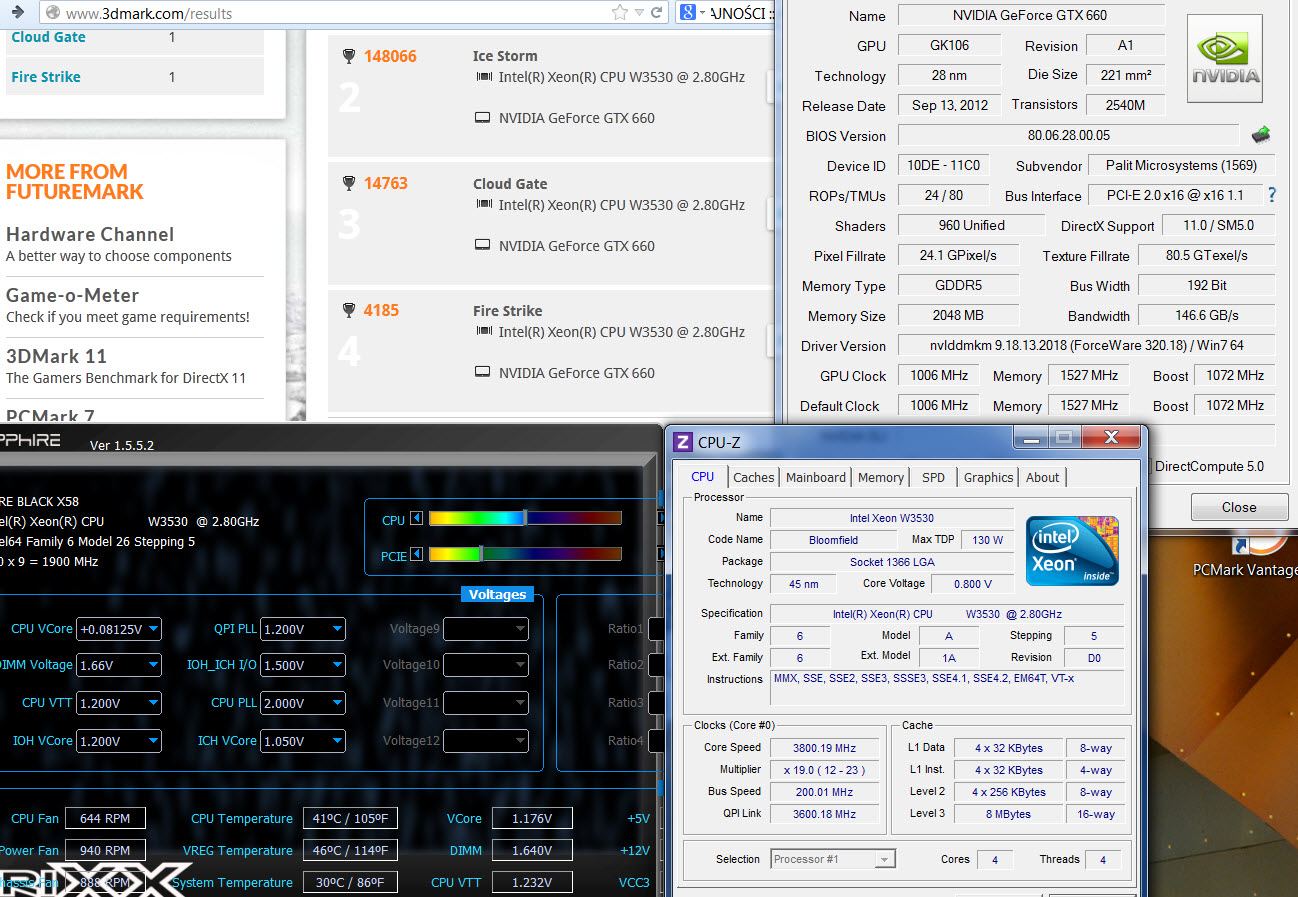Click the browser address bar URL
Screen dimensions: 1298x897
click(150, 13)
